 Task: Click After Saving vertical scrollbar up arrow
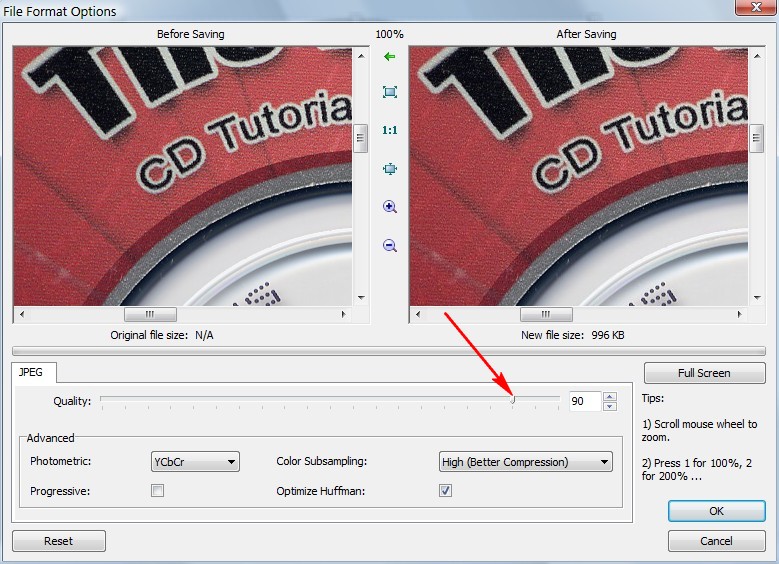pos(757,56)
